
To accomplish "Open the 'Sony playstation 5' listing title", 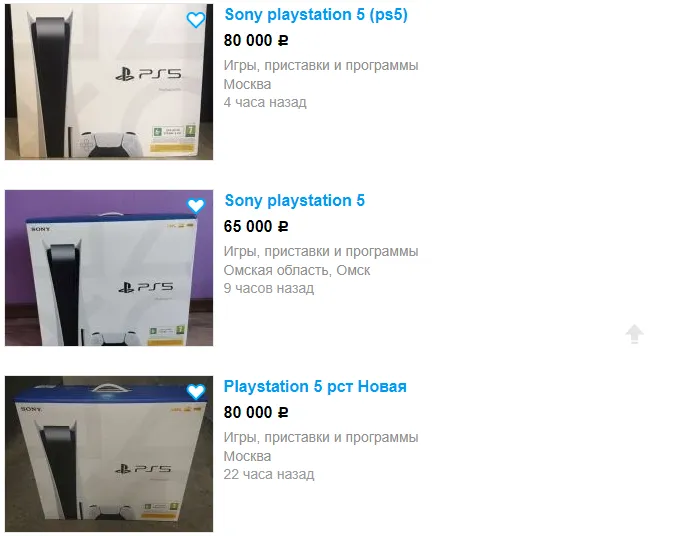I will [x=294, y=201].
